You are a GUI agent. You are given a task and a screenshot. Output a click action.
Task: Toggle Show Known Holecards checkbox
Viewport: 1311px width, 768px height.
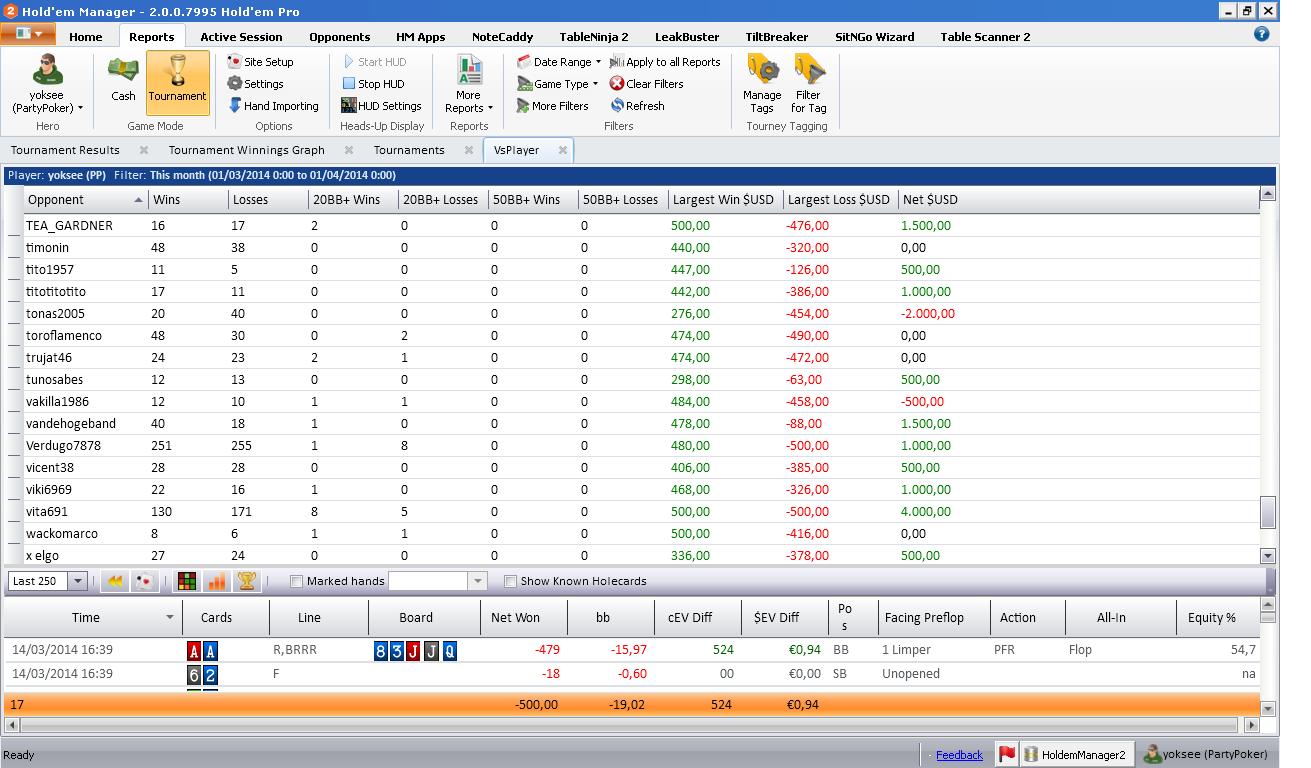(510, 581)
